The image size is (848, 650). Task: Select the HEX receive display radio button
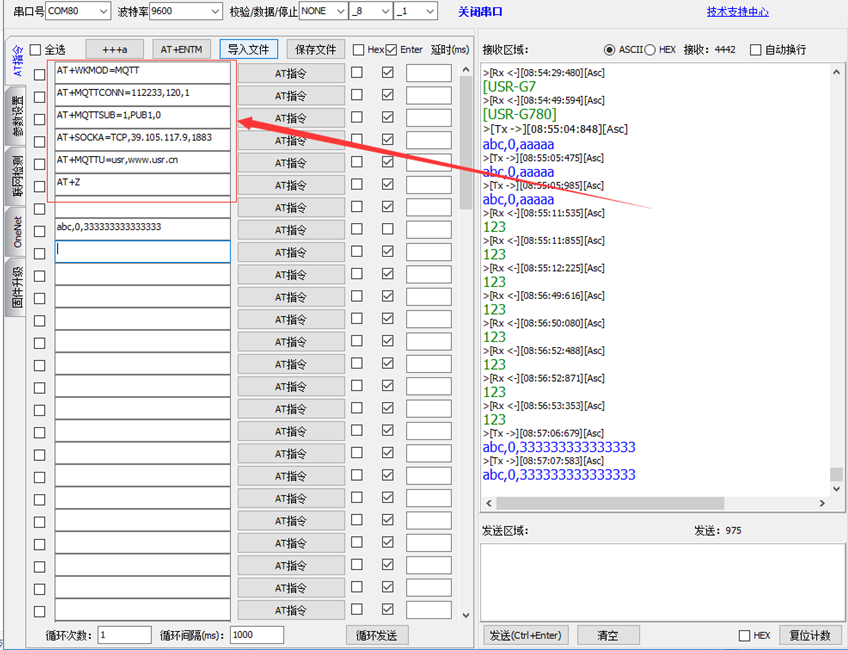[650, 50]
